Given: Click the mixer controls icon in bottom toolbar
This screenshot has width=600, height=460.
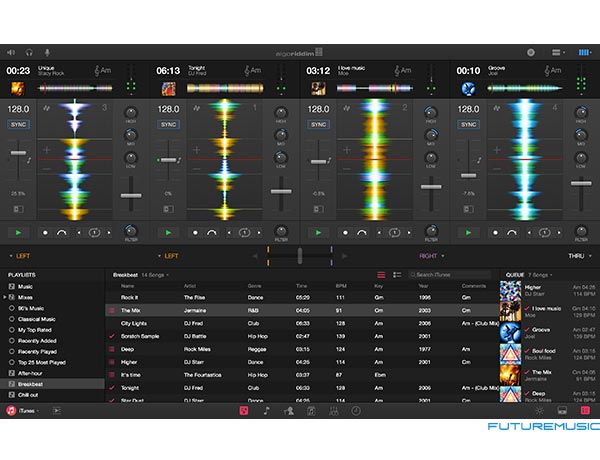Looking at the screenshot, I should [x=334, y=411].
